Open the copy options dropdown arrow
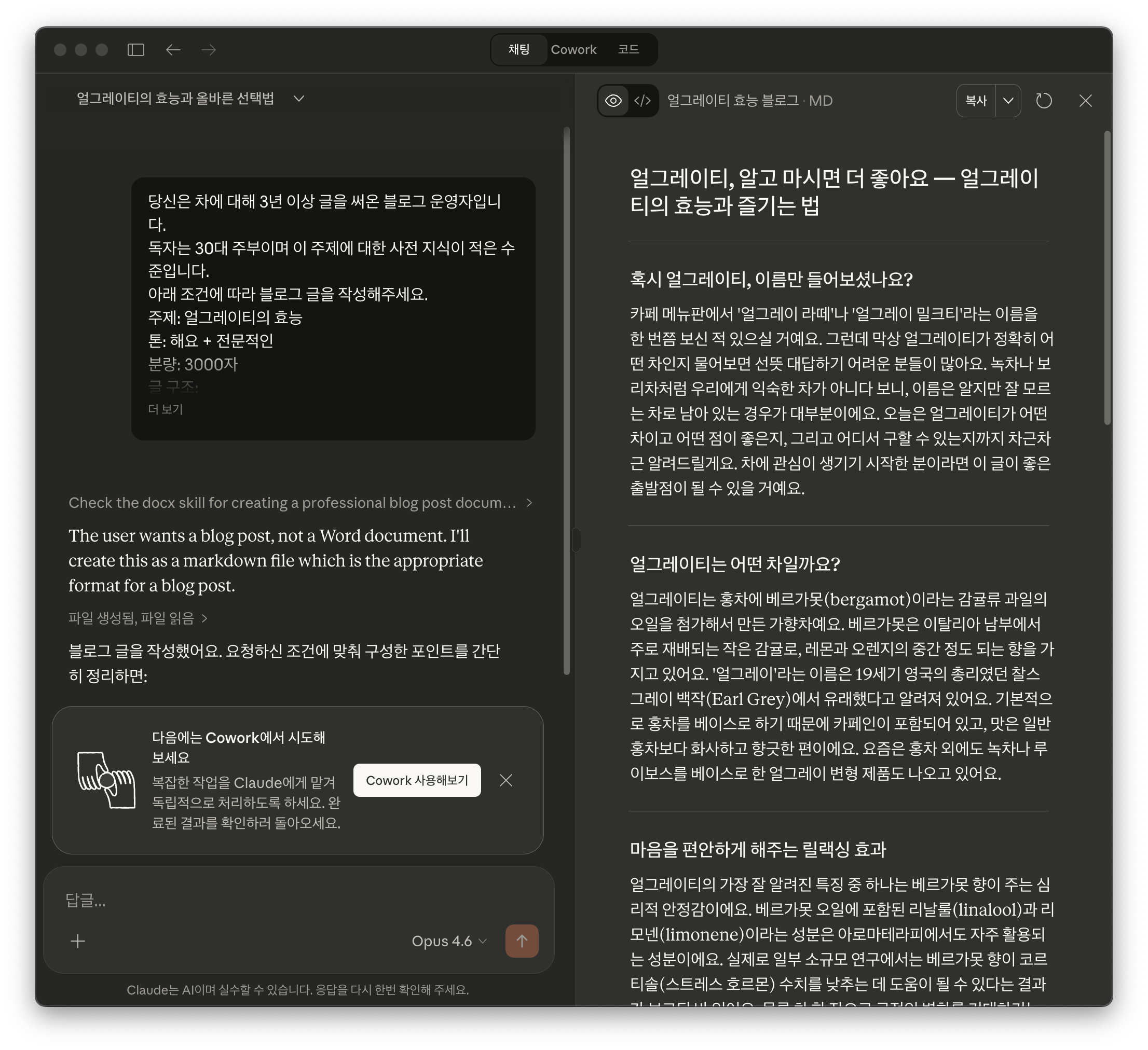This screenshot has height=1050, width=1148. click(x=1008, y=101)
